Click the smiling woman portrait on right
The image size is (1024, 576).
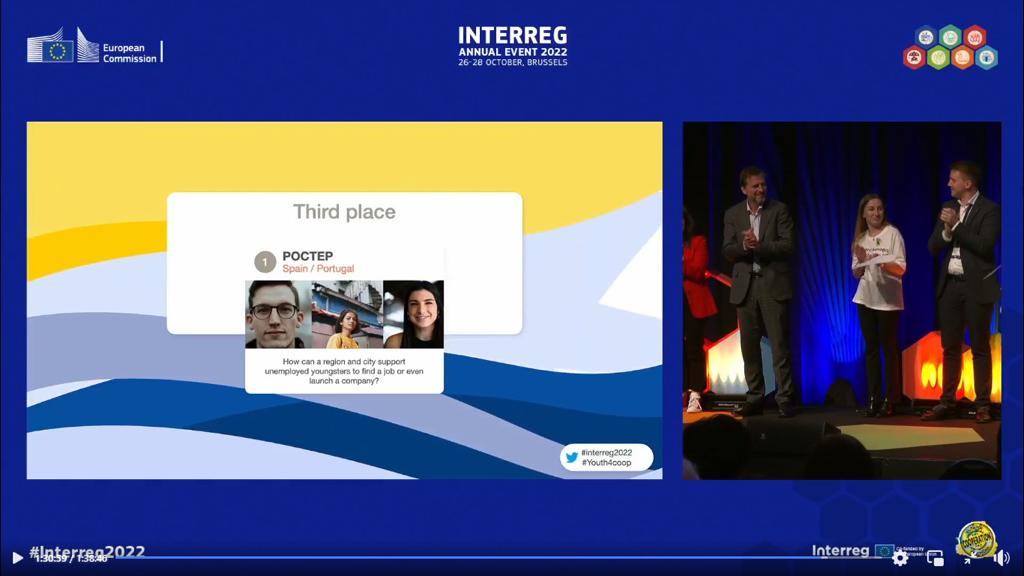[x=413, y=314]
